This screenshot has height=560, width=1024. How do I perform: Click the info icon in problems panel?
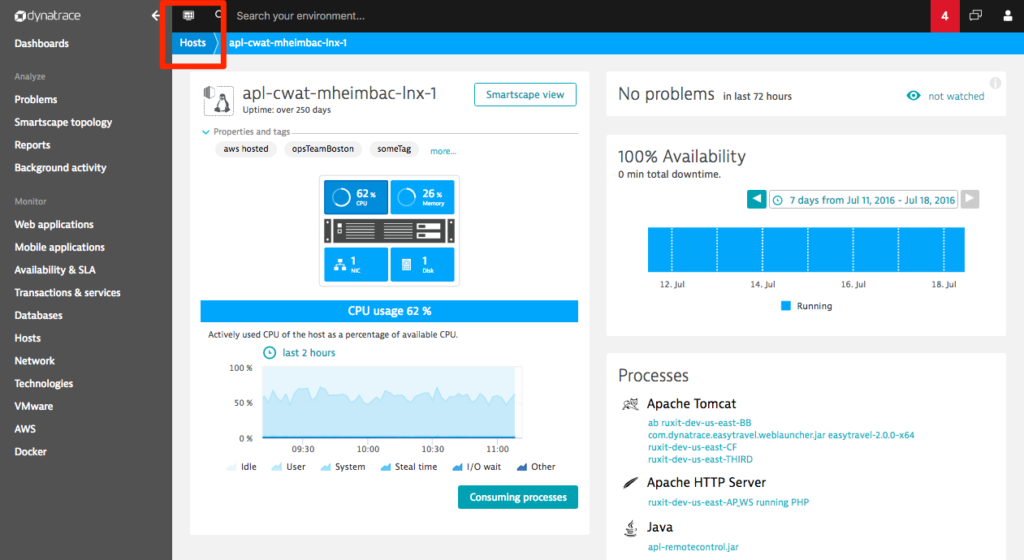point(995,83)
